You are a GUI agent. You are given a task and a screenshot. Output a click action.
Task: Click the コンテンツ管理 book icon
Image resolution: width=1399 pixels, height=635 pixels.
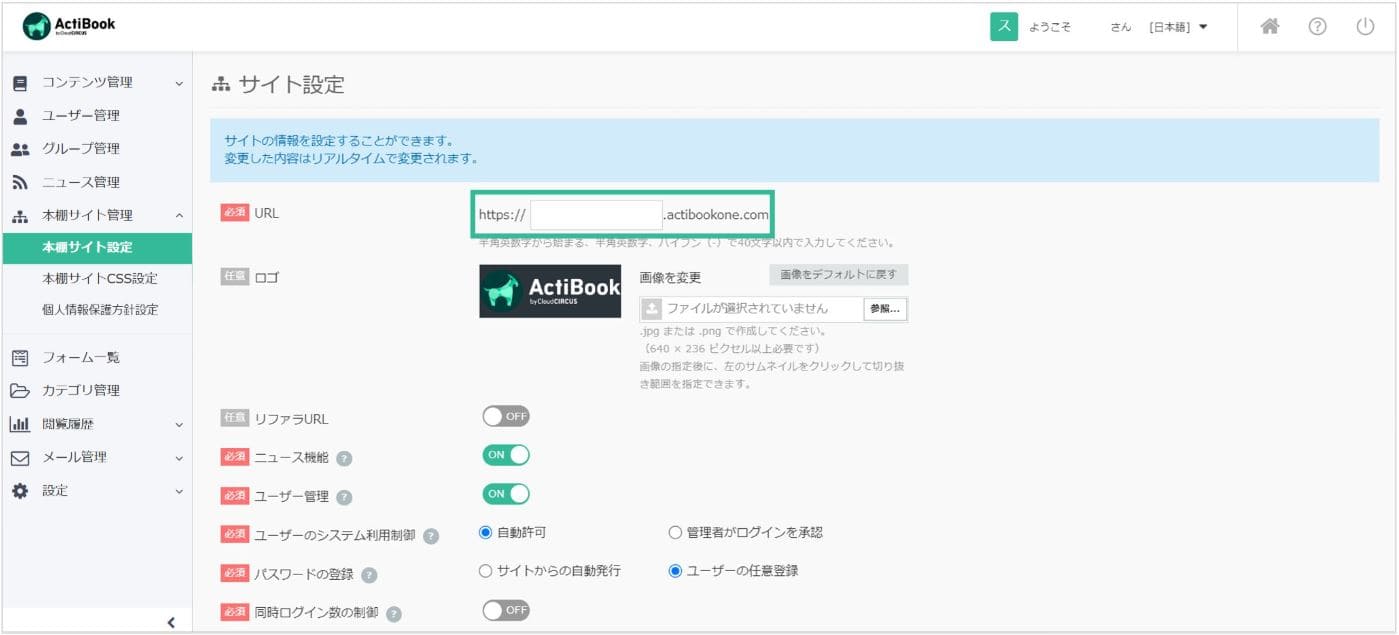point(20,83)
